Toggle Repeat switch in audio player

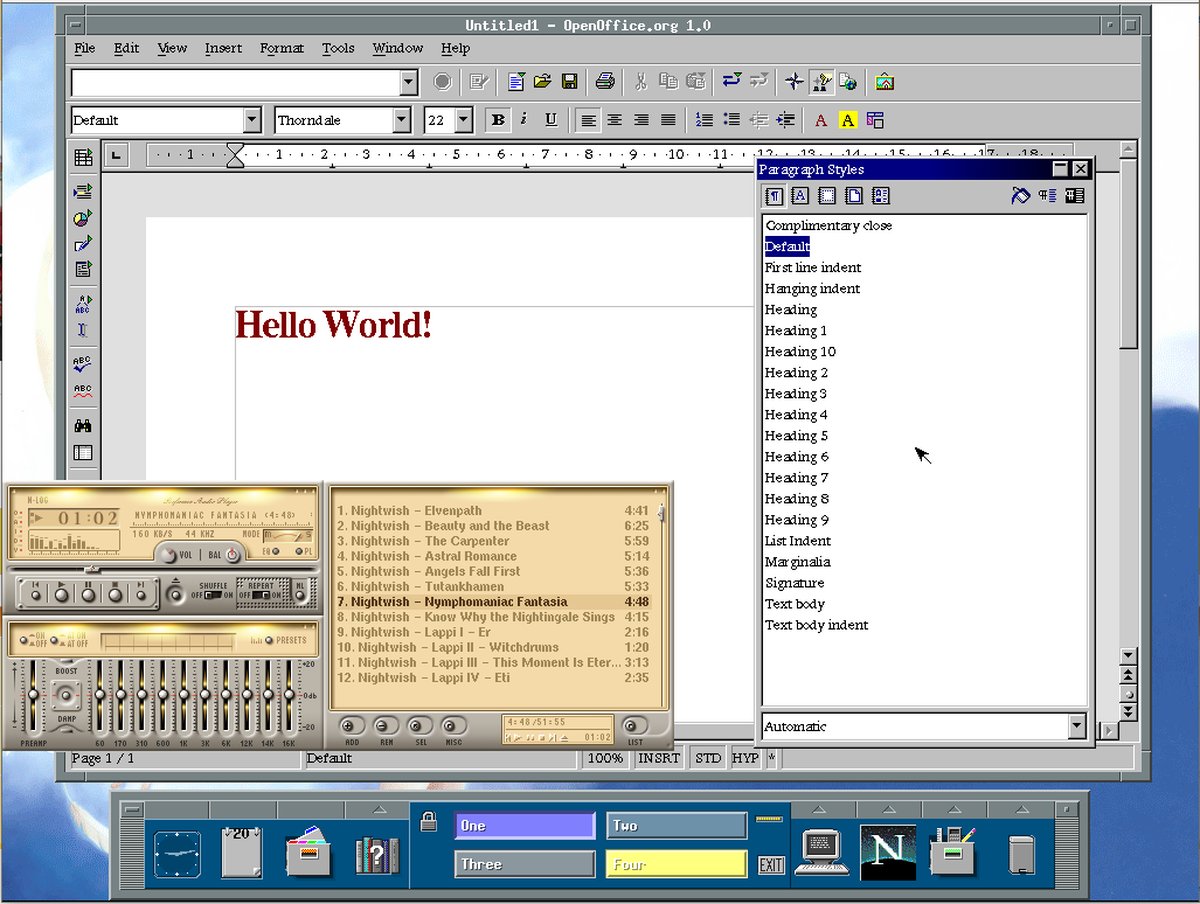[262, 595]
